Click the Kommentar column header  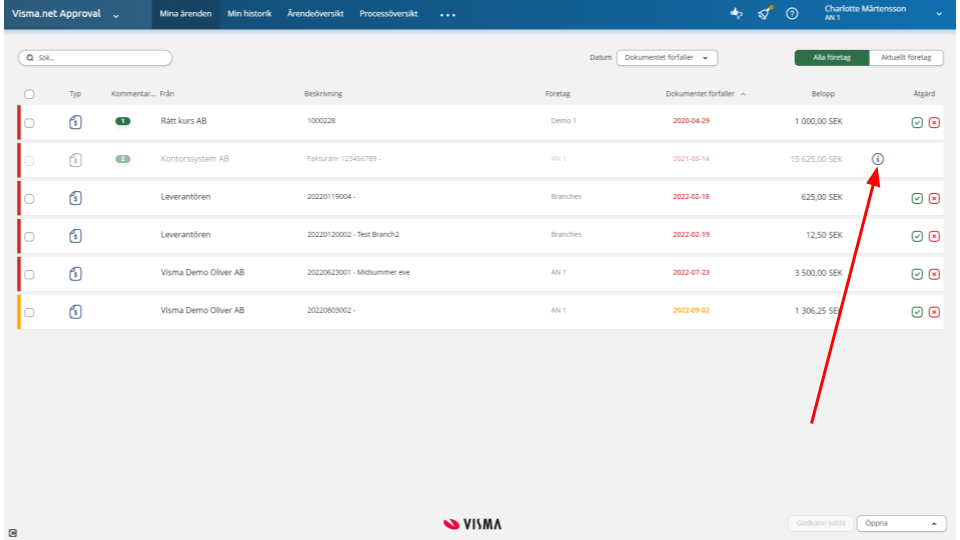133,94
